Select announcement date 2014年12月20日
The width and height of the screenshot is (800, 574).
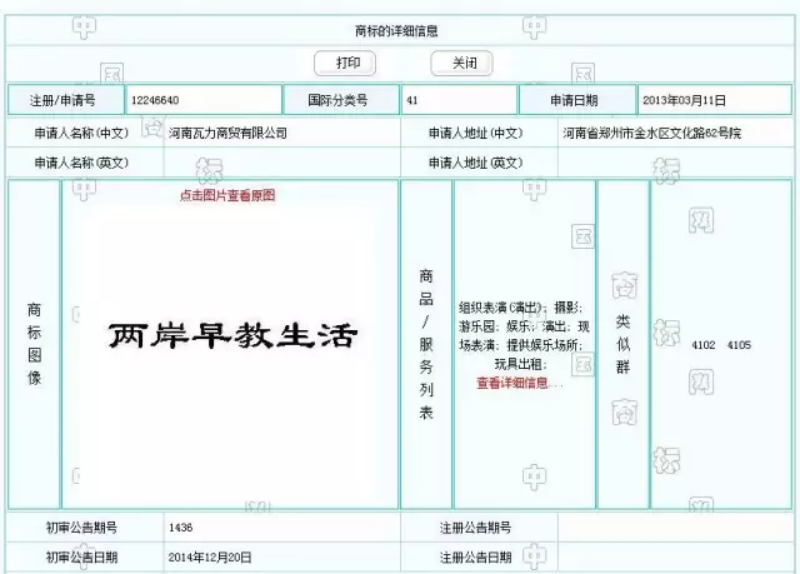tap(210, 557)
